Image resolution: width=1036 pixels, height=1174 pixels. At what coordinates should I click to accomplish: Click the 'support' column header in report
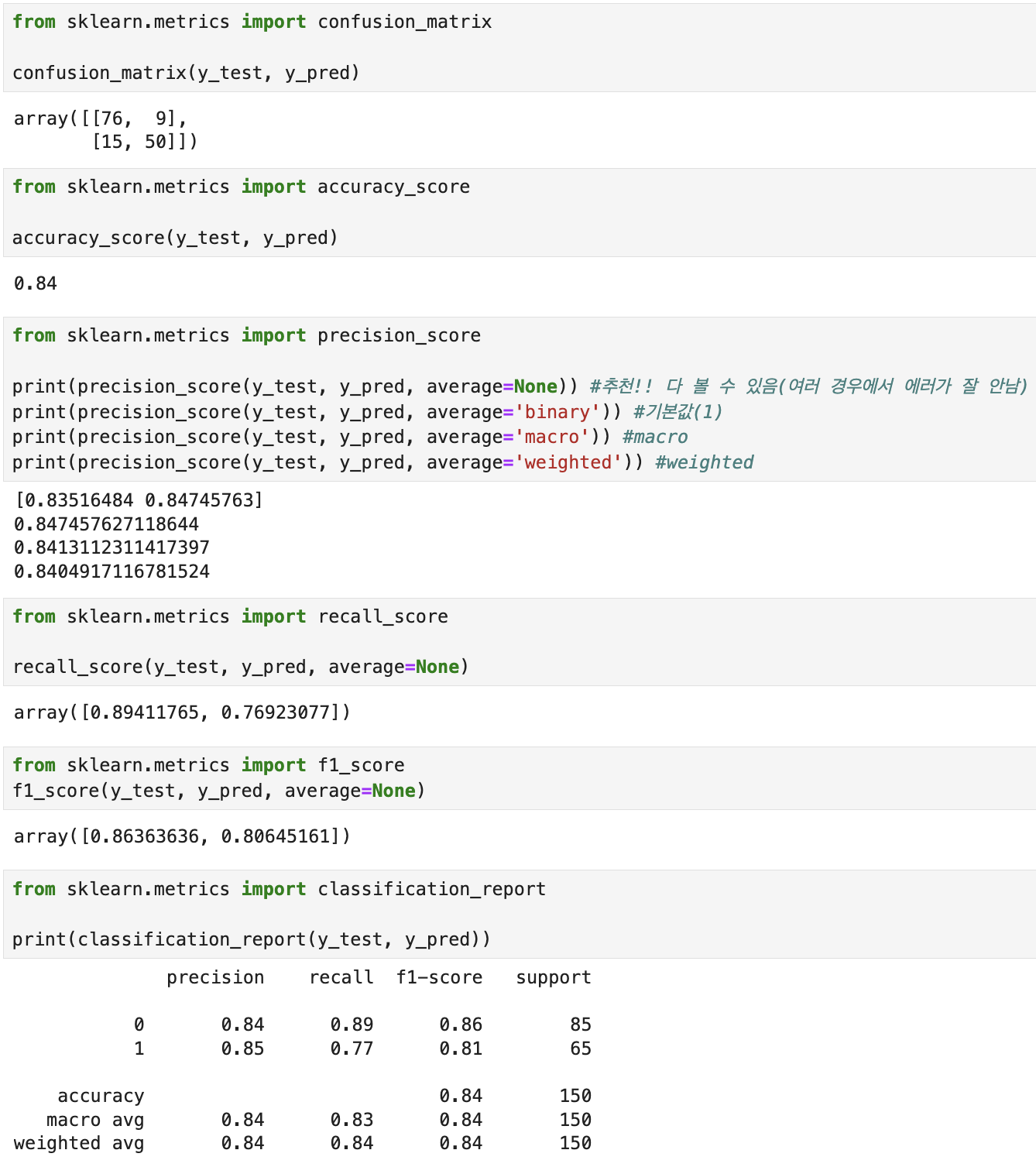(x=554, y=978)
